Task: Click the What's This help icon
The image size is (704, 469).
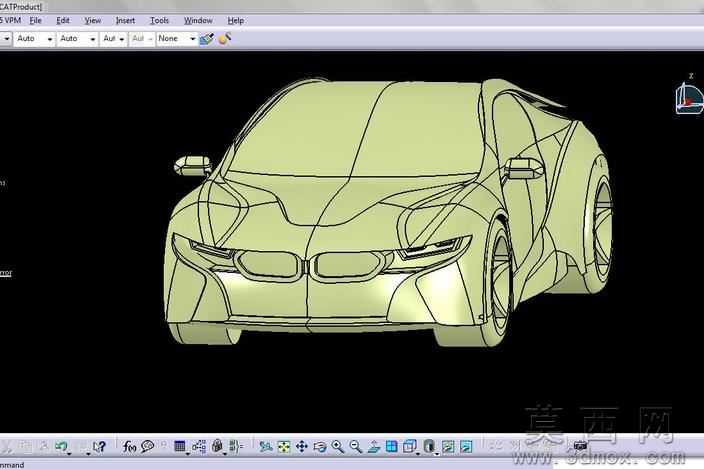Action: [99, 446]
